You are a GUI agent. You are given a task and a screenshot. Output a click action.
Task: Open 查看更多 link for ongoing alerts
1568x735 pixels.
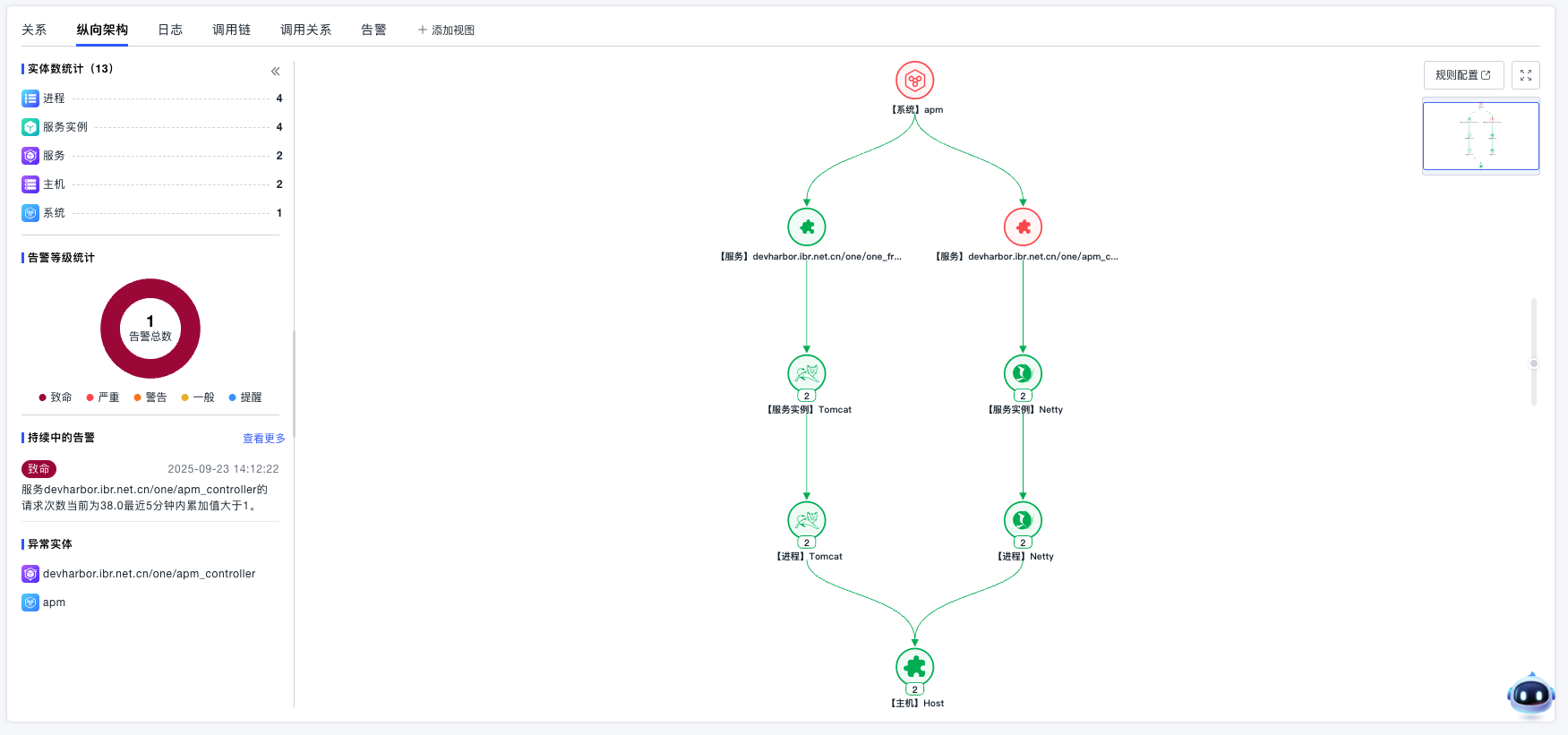pos(263,439)
